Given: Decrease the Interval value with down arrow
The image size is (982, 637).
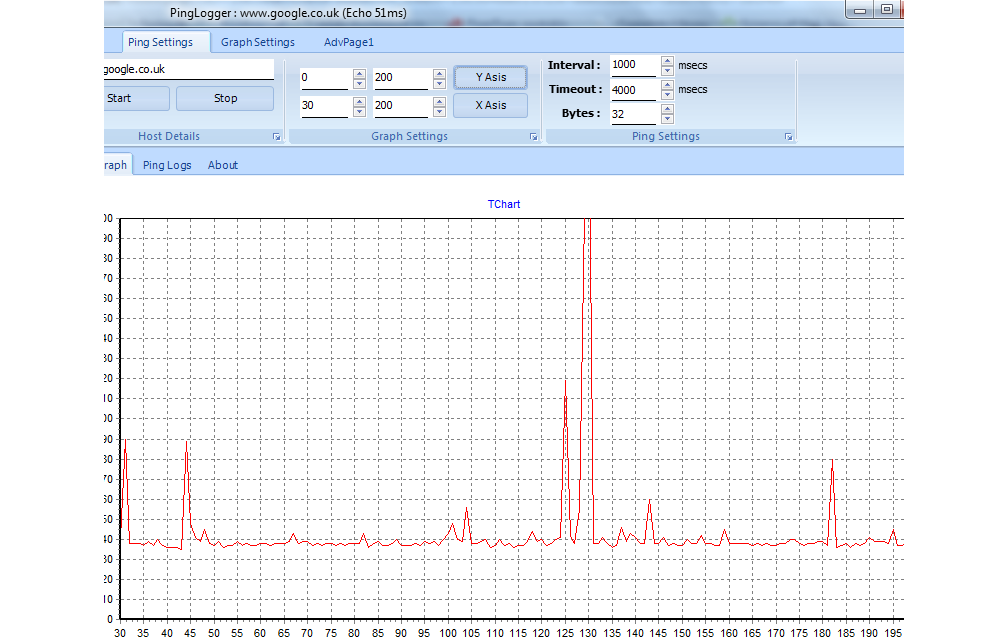Looking at the screenshot, I should click(x=668, y=70).
